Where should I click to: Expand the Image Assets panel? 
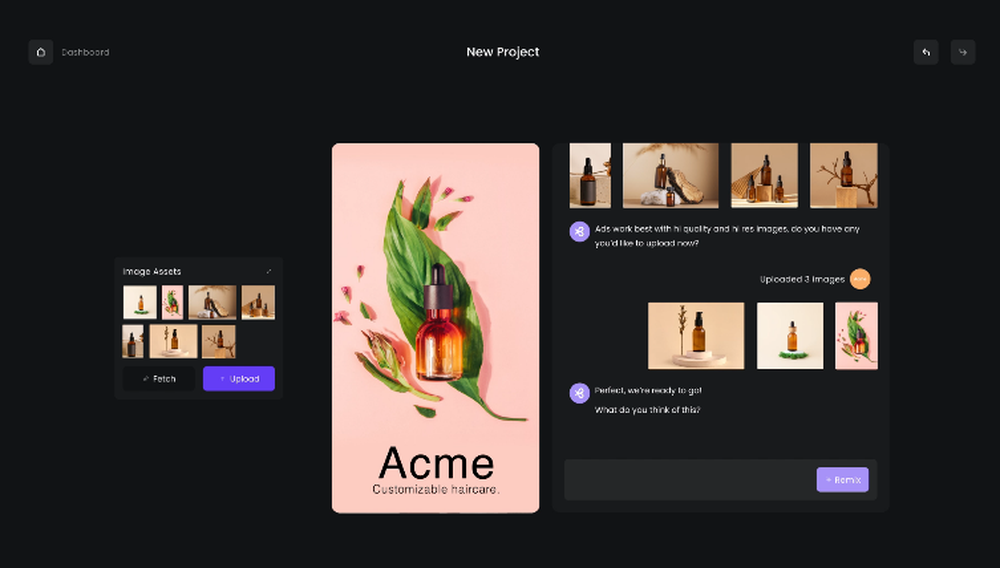268,272
